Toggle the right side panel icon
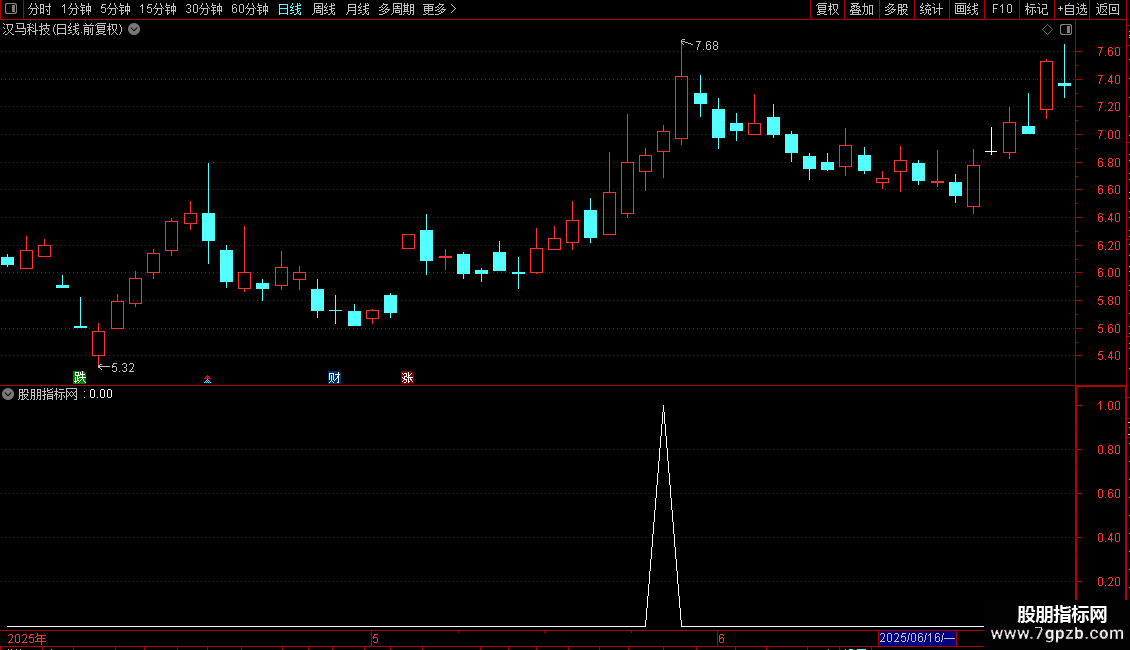 point(1066,30)
